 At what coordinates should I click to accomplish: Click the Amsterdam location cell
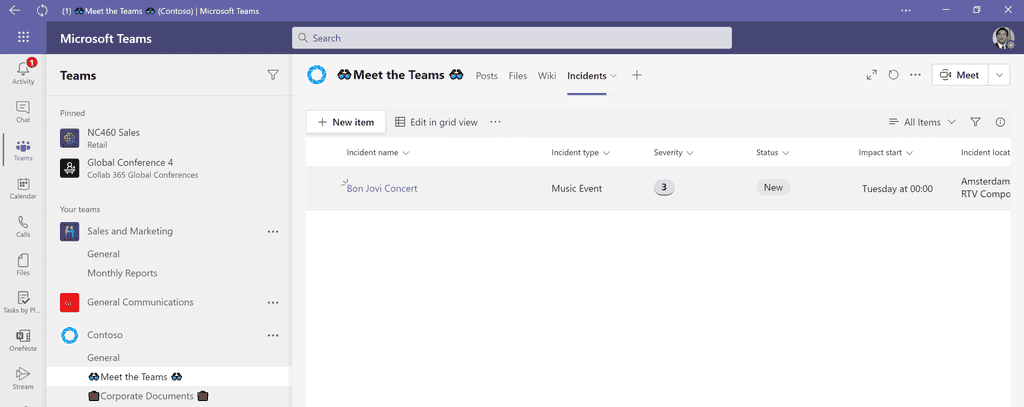click(986, 188)
